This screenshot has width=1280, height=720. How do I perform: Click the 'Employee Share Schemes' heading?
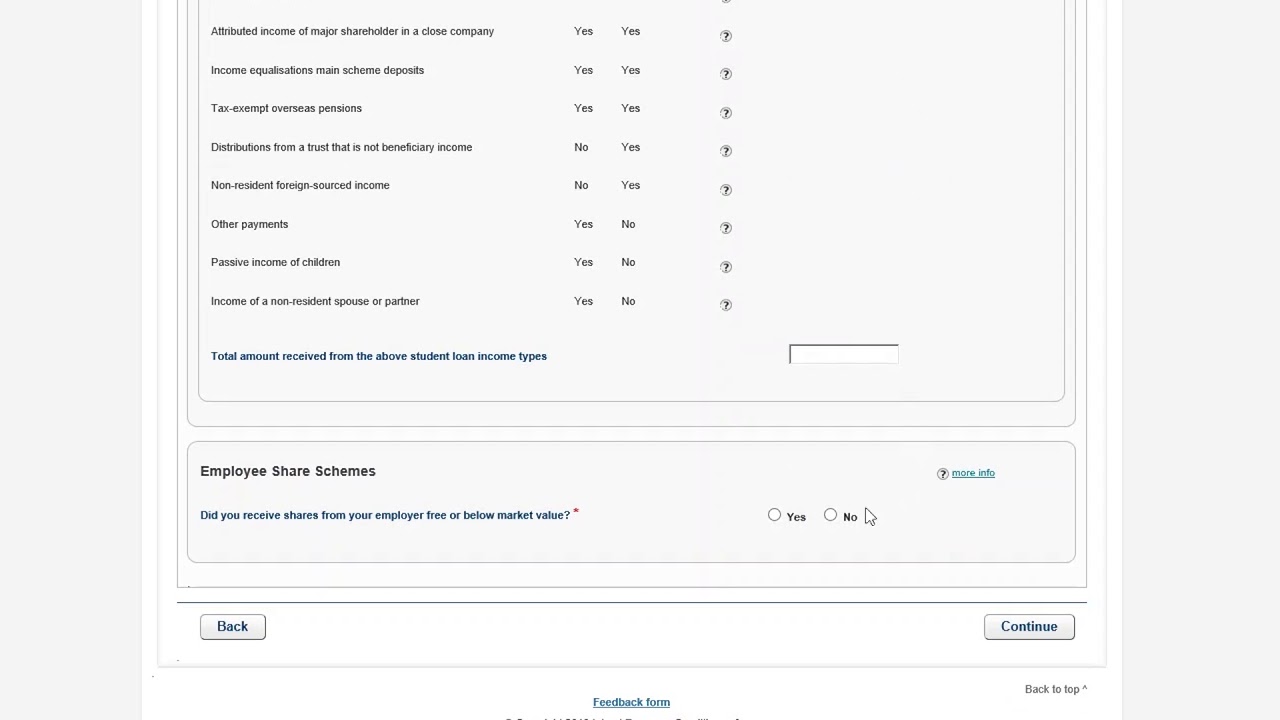(x=288, y=471)
